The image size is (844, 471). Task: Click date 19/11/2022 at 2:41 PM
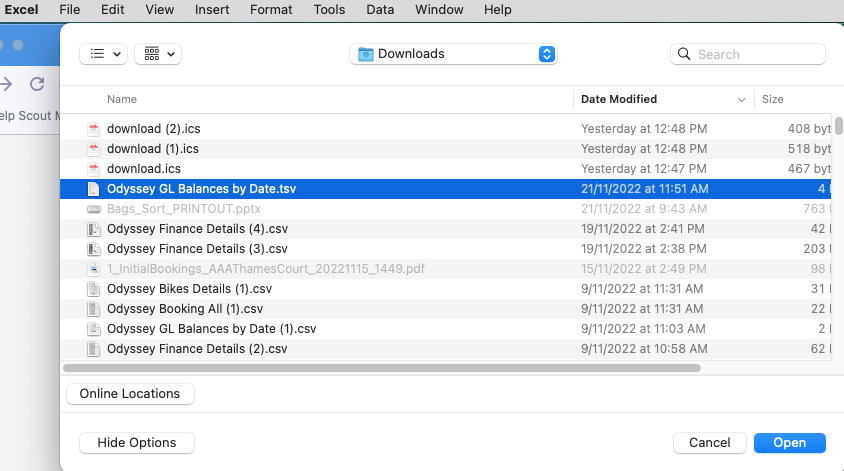[x=643, y=229]
